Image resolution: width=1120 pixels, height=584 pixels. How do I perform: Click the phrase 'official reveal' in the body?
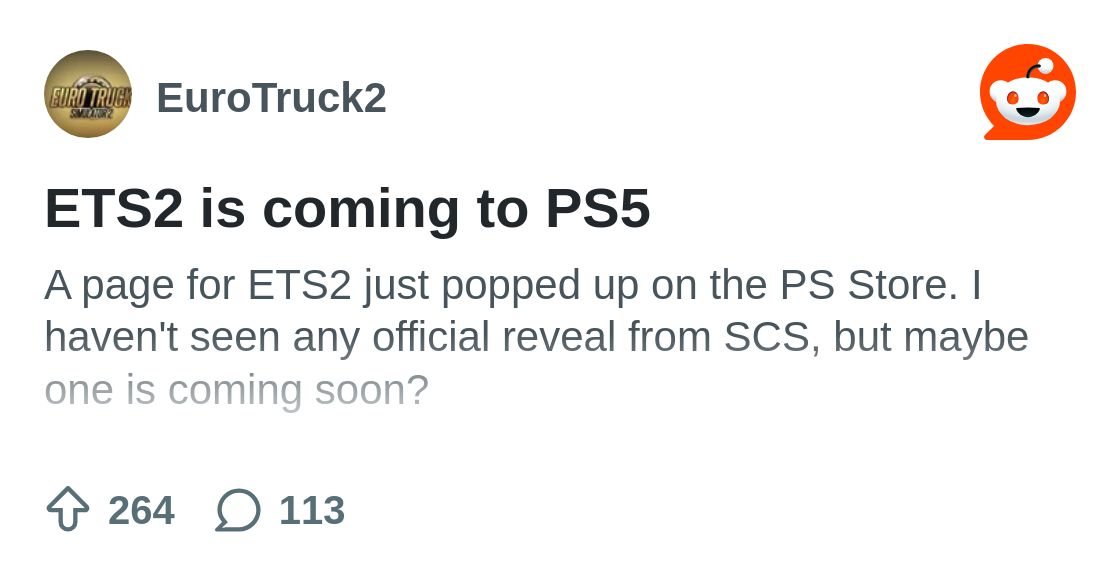[494, 337]
